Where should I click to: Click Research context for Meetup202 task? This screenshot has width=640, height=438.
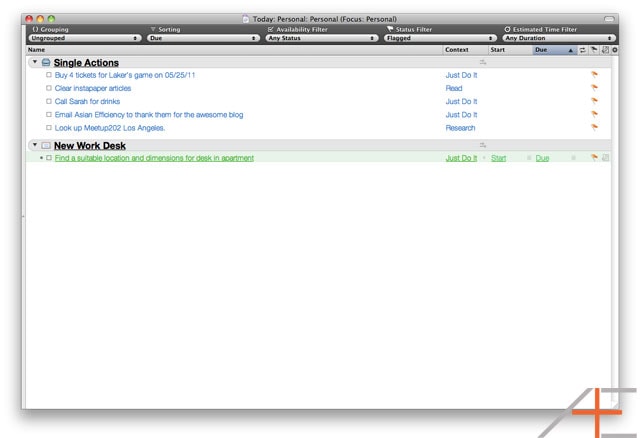[x=460, y=128]
